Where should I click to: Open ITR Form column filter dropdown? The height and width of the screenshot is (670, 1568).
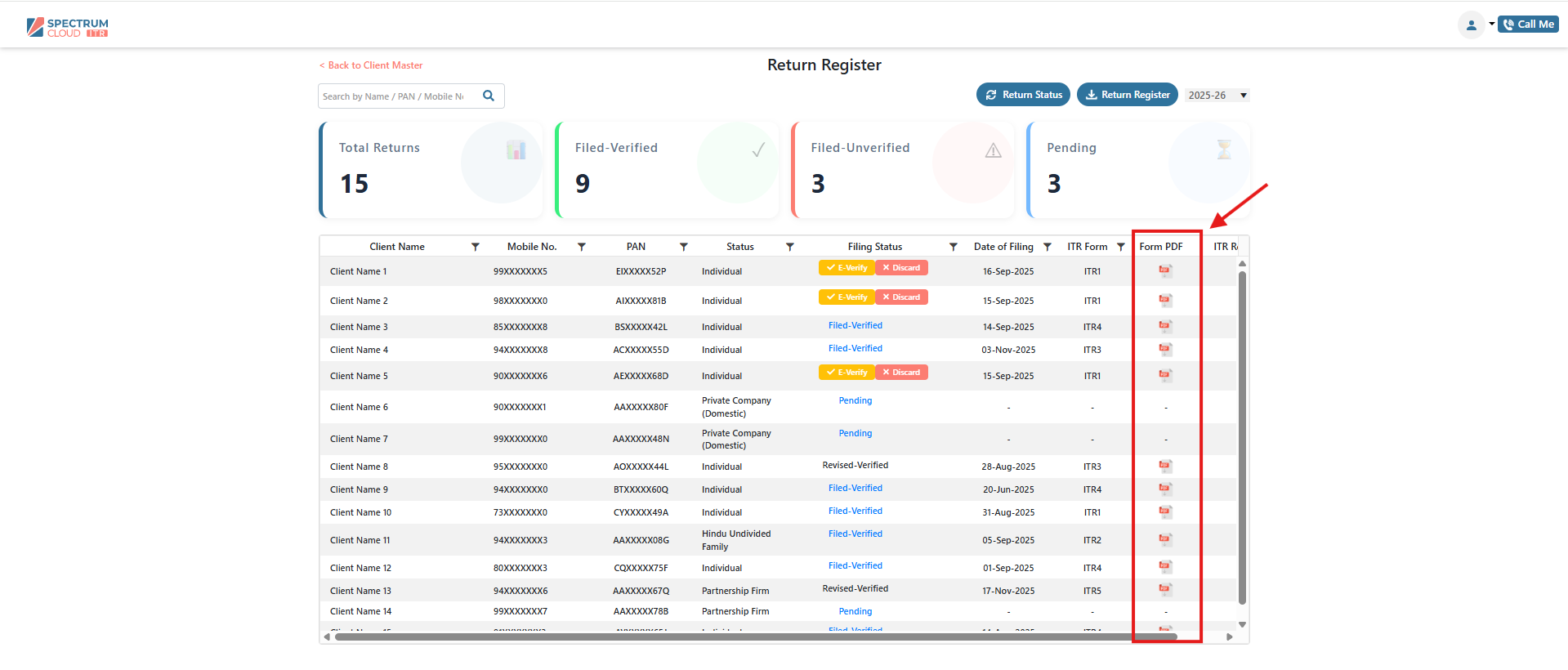(1121, 247)
